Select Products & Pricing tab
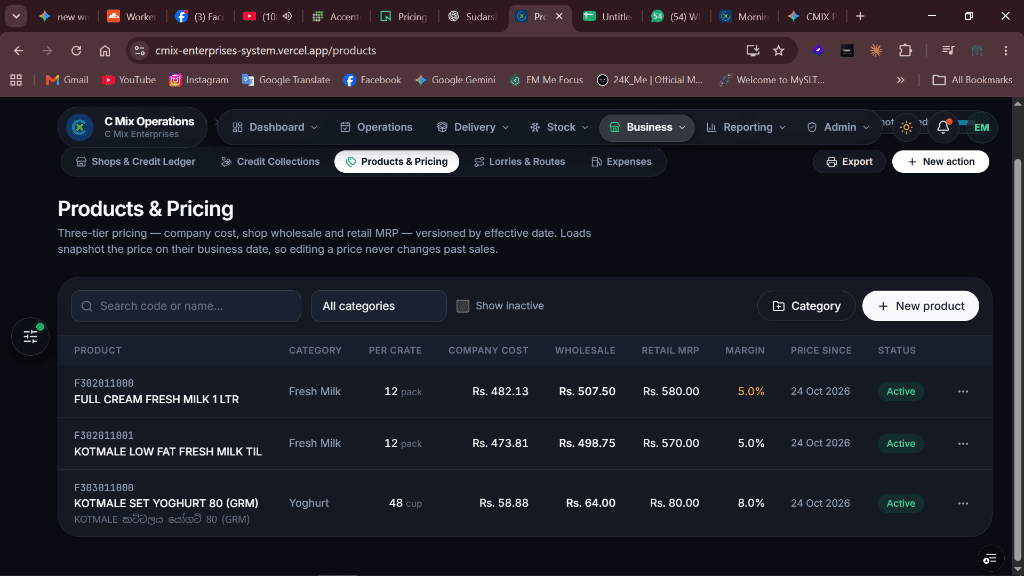Screen dimensions: 1024x576 [396, 162]
